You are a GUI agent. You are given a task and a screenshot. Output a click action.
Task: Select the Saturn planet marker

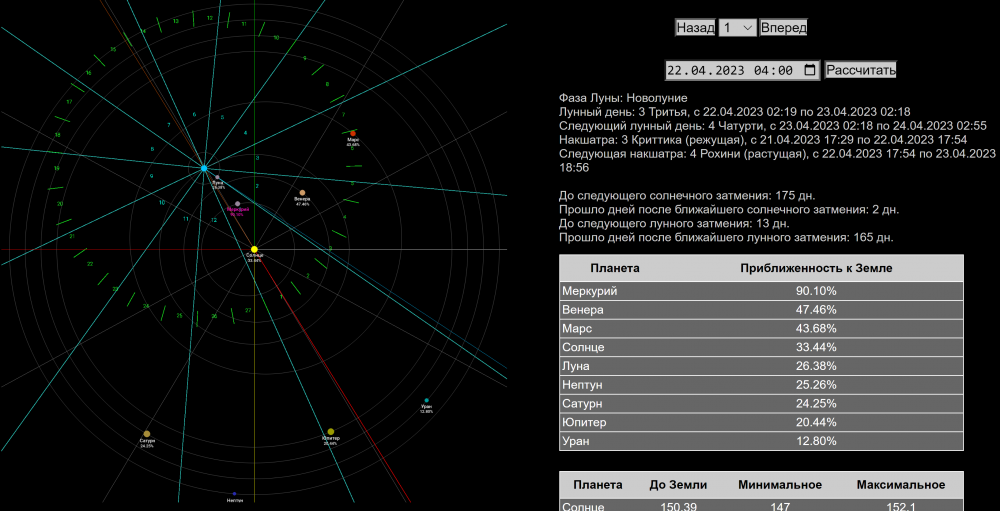point(147,434)
